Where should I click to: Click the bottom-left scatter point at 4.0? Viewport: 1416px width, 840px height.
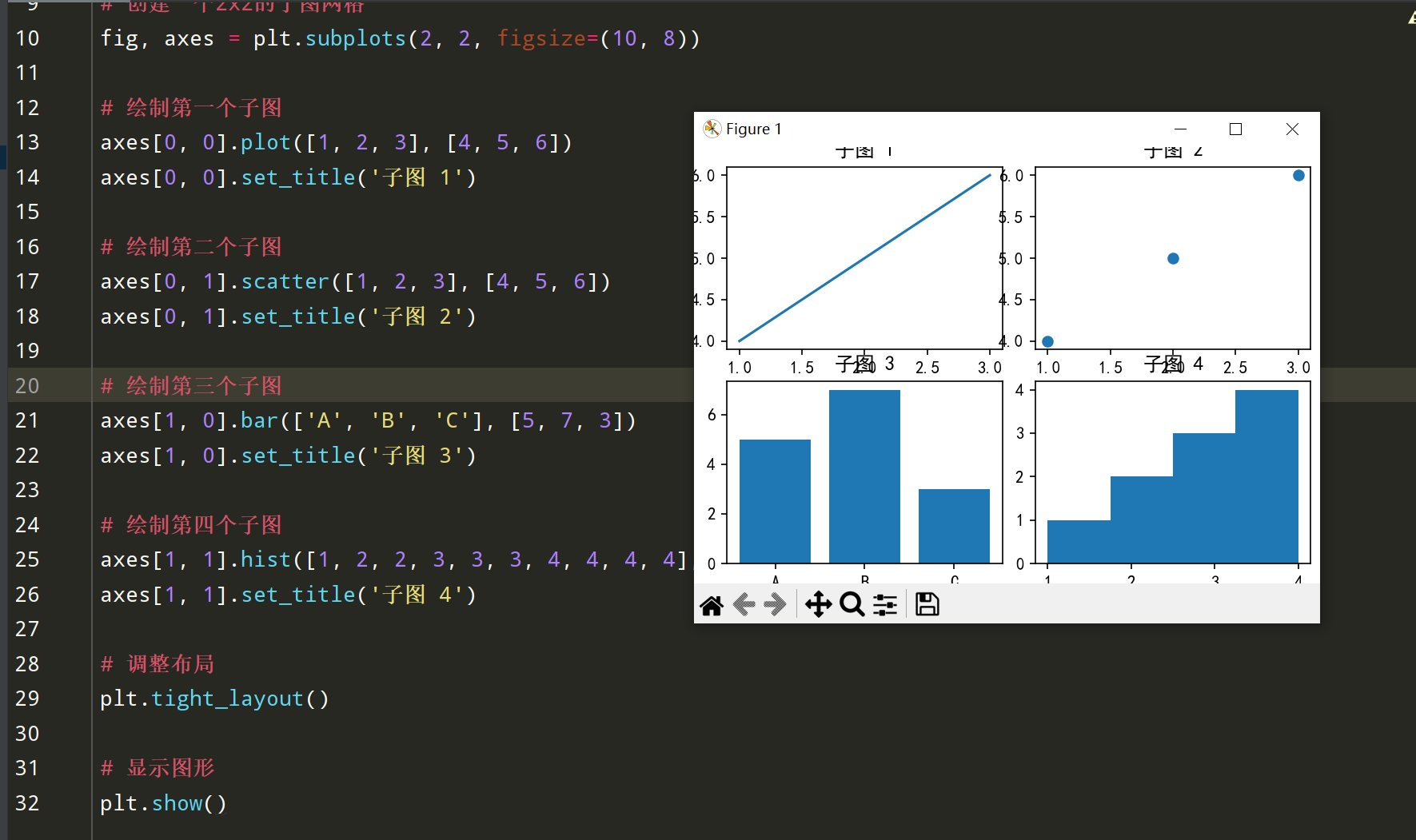(x=1047, y=341)
